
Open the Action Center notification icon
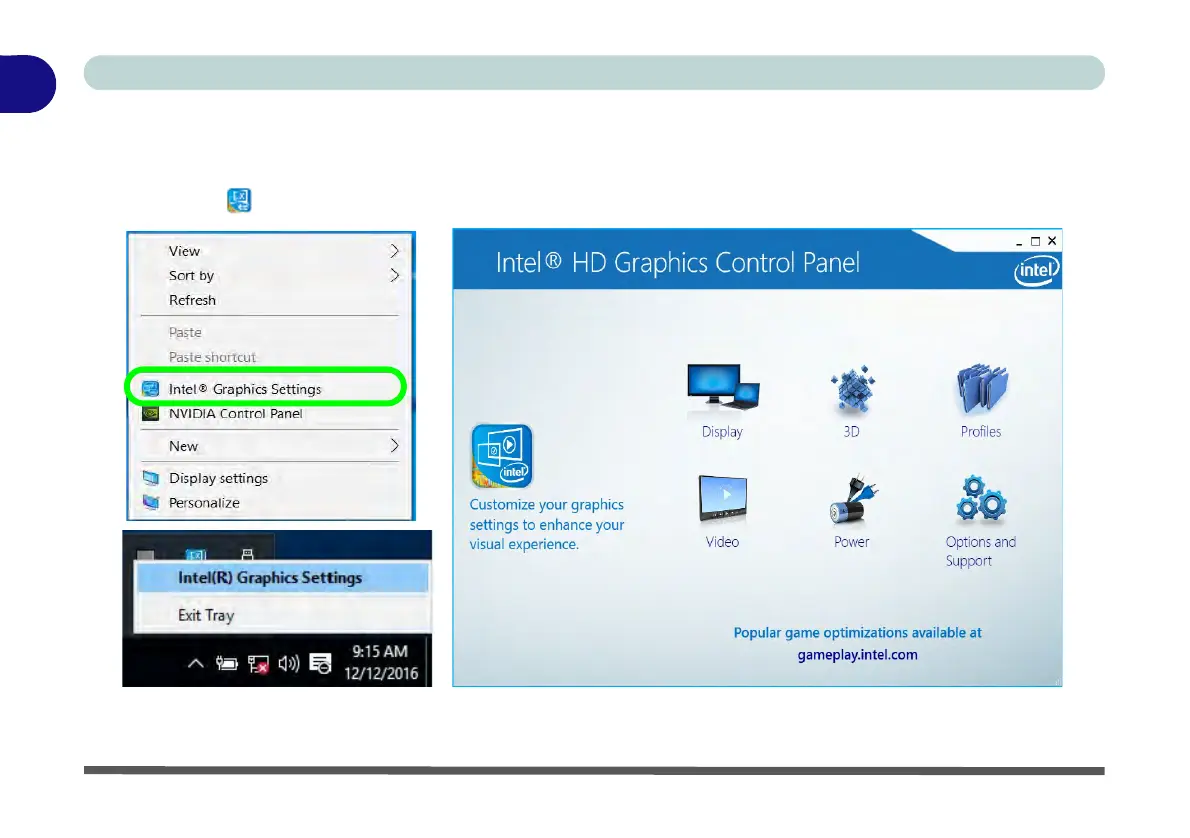[x=320, y=663]
